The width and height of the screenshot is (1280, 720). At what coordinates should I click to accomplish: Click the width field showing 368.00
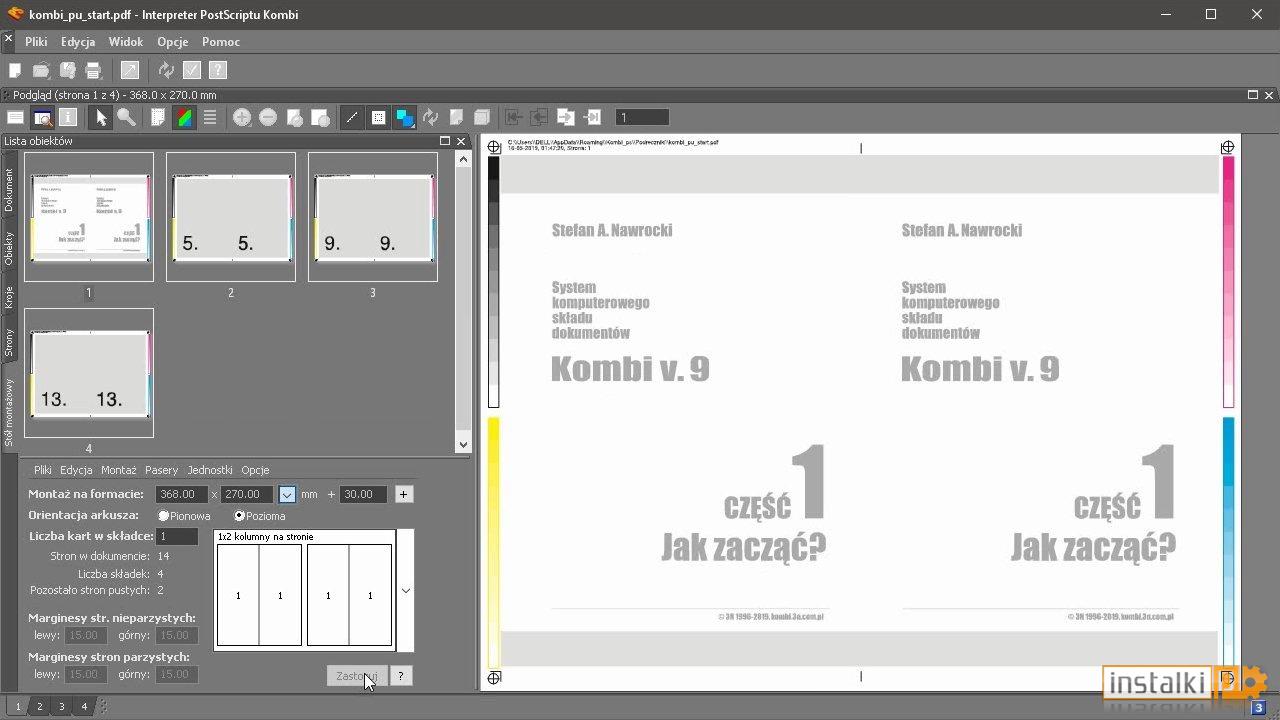181,494
